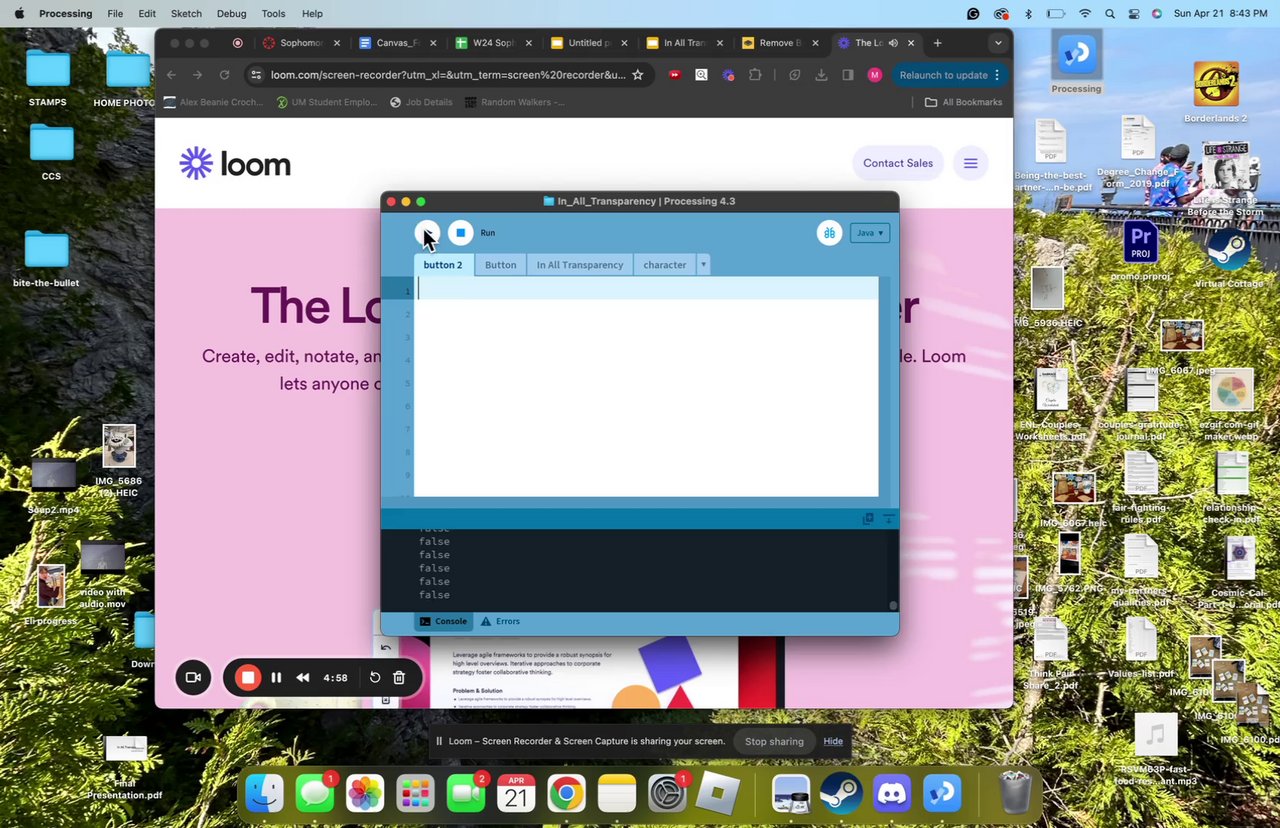Open Discord from the Dock
Image resolution: width=1280 pixels, height=828 pixels.
coord(892,794)
